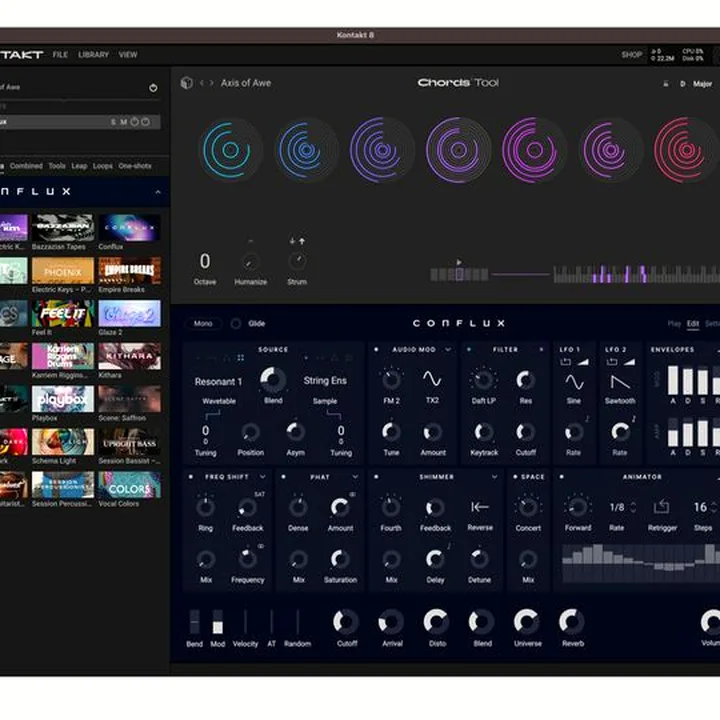
Task: Toggle the Freq Shift section on/off dot
Action: point(191,477)
